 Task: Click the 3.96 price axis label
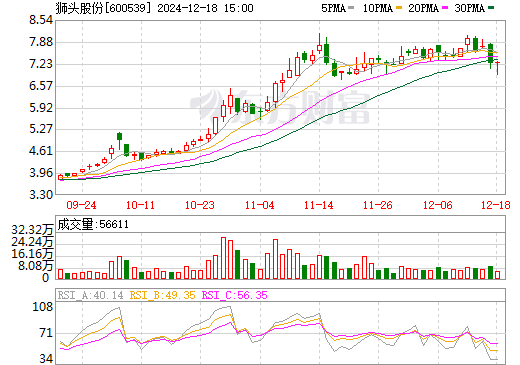[41, 173]
